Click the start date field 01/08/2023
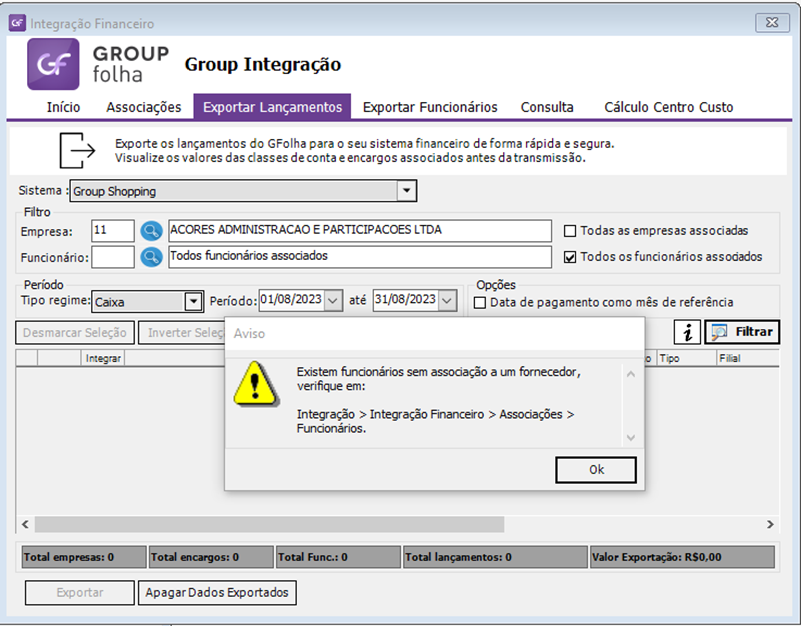The width and height of the screenshot is (801, 626). [x=292, y=300]
